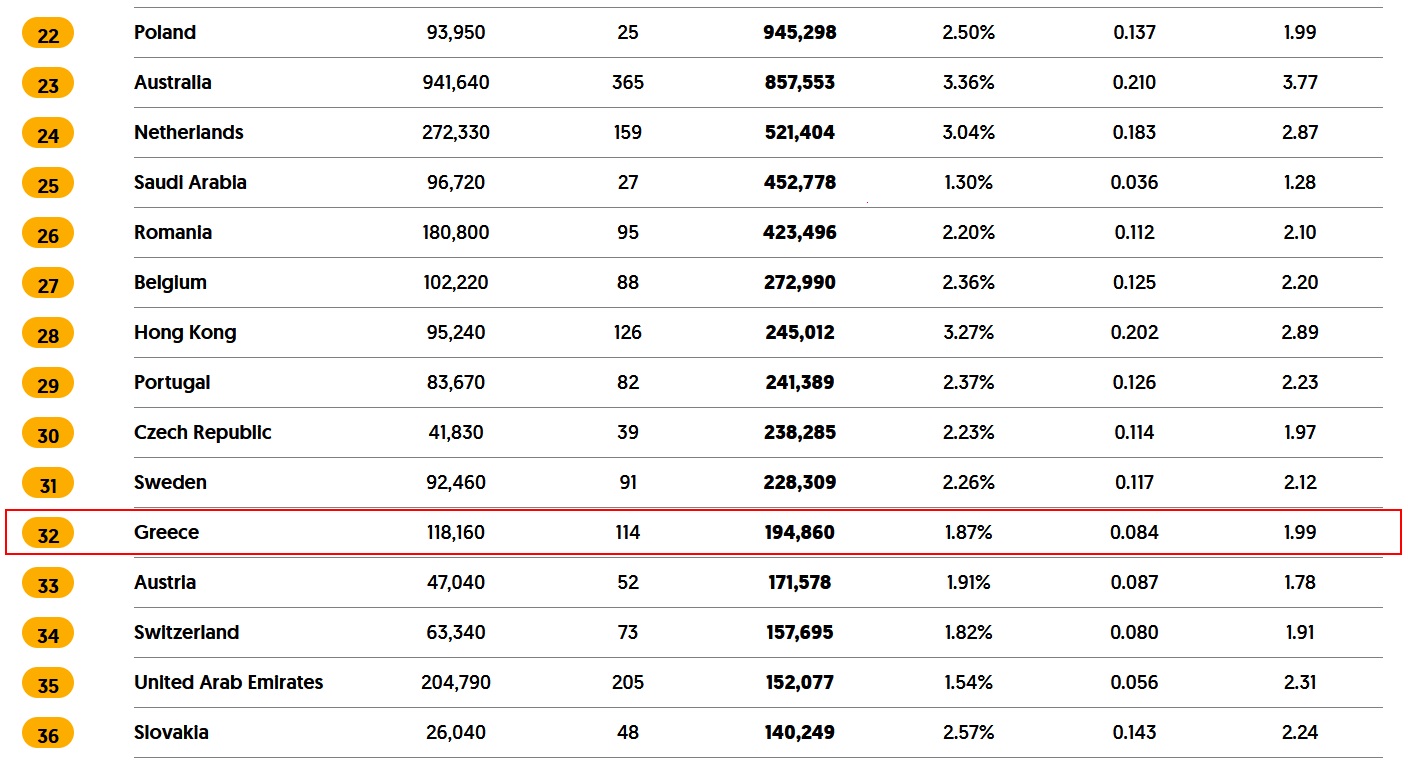This screenshot has height=766, width=1408.
Task: Select the rank 30 orange badge
Action: pyautogui.click(x=48, y=434)
